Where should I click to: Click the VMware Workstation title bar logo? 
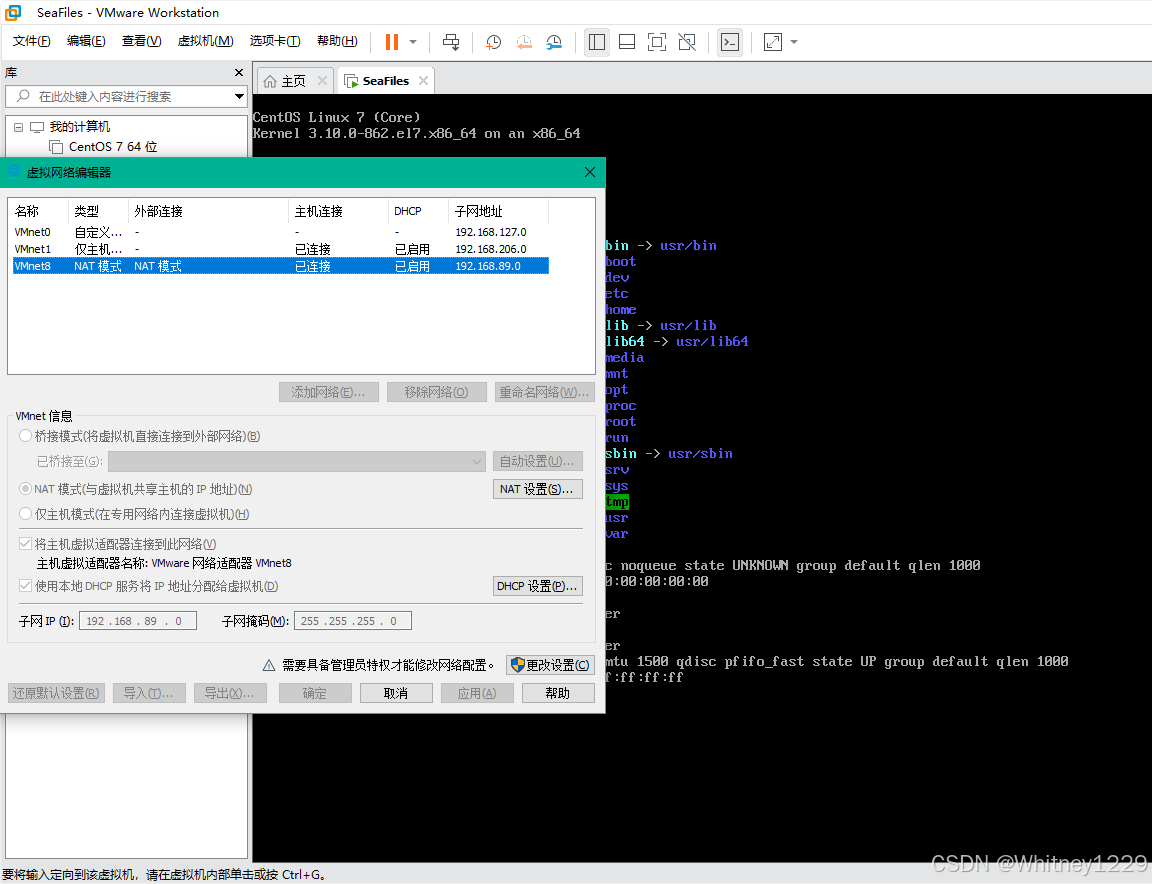[13, 12]
